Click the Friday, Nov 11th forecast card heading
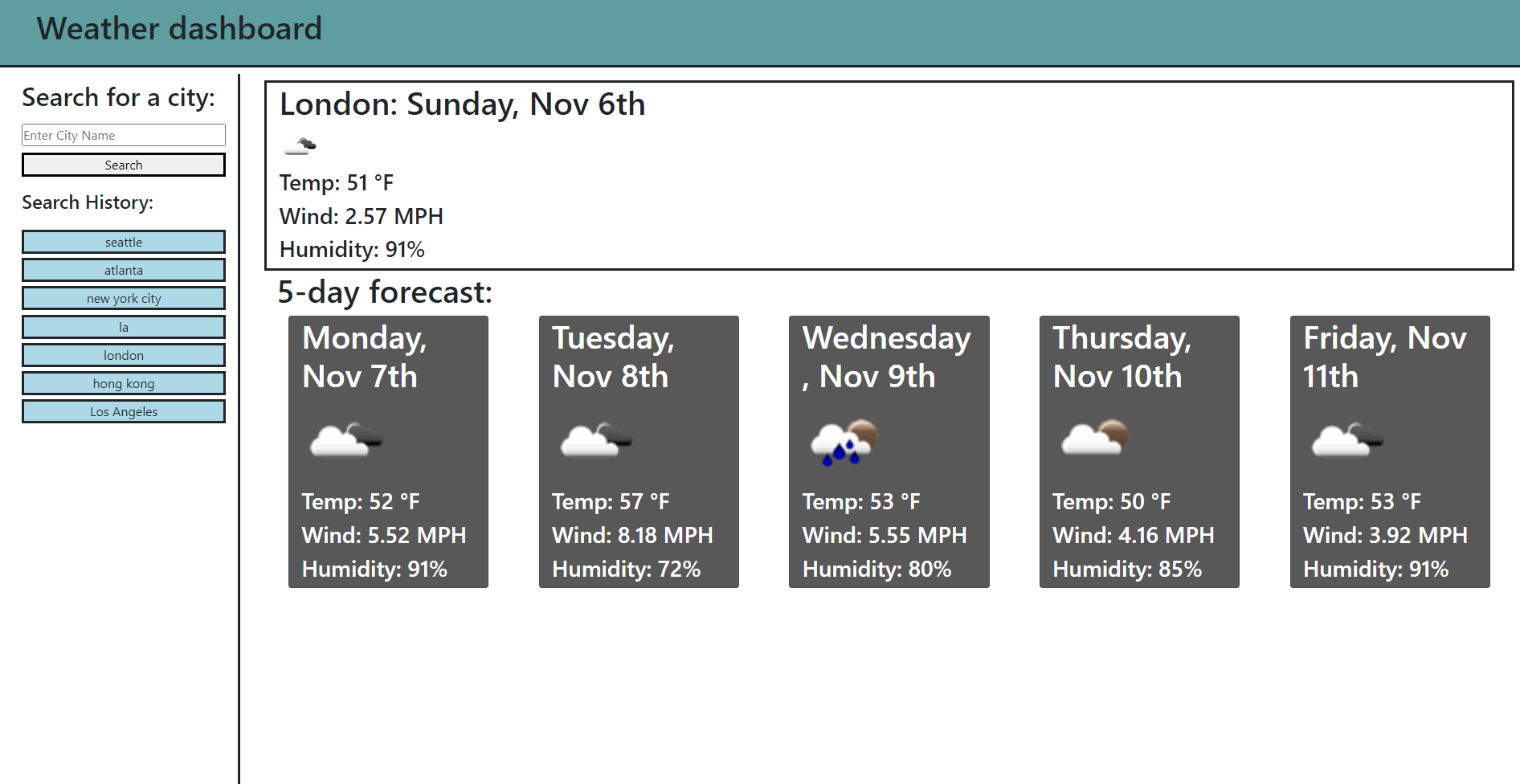Image resolution: width=1520 pixels, height=784 pixels. click(x=1385, y=357)
